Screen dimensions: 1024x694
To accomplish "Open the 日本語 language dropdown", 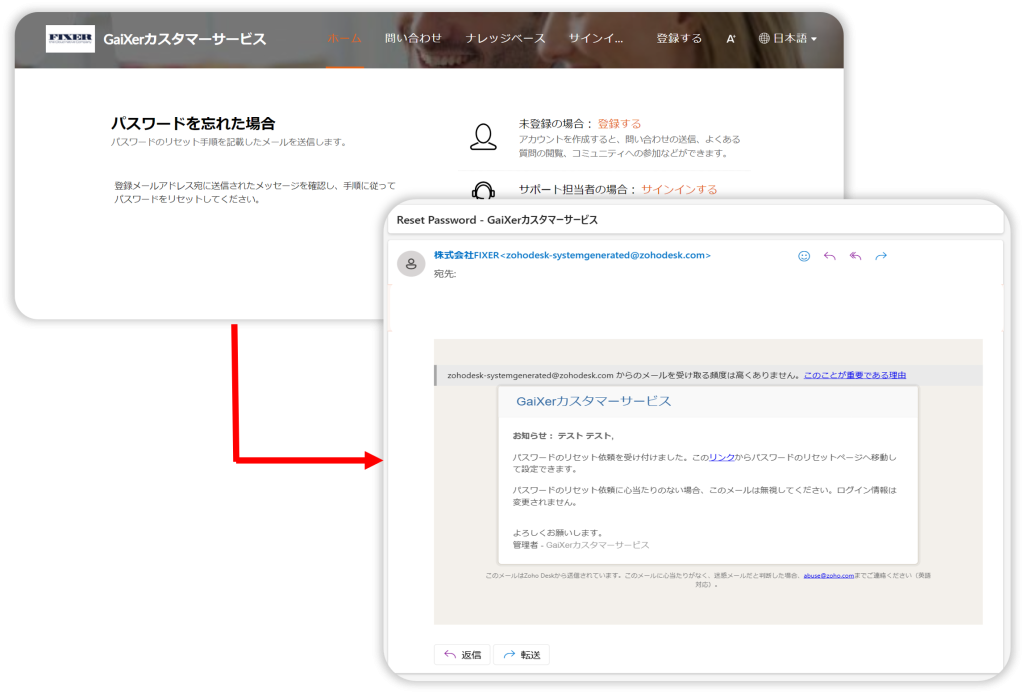I will (x=788, y=39).
